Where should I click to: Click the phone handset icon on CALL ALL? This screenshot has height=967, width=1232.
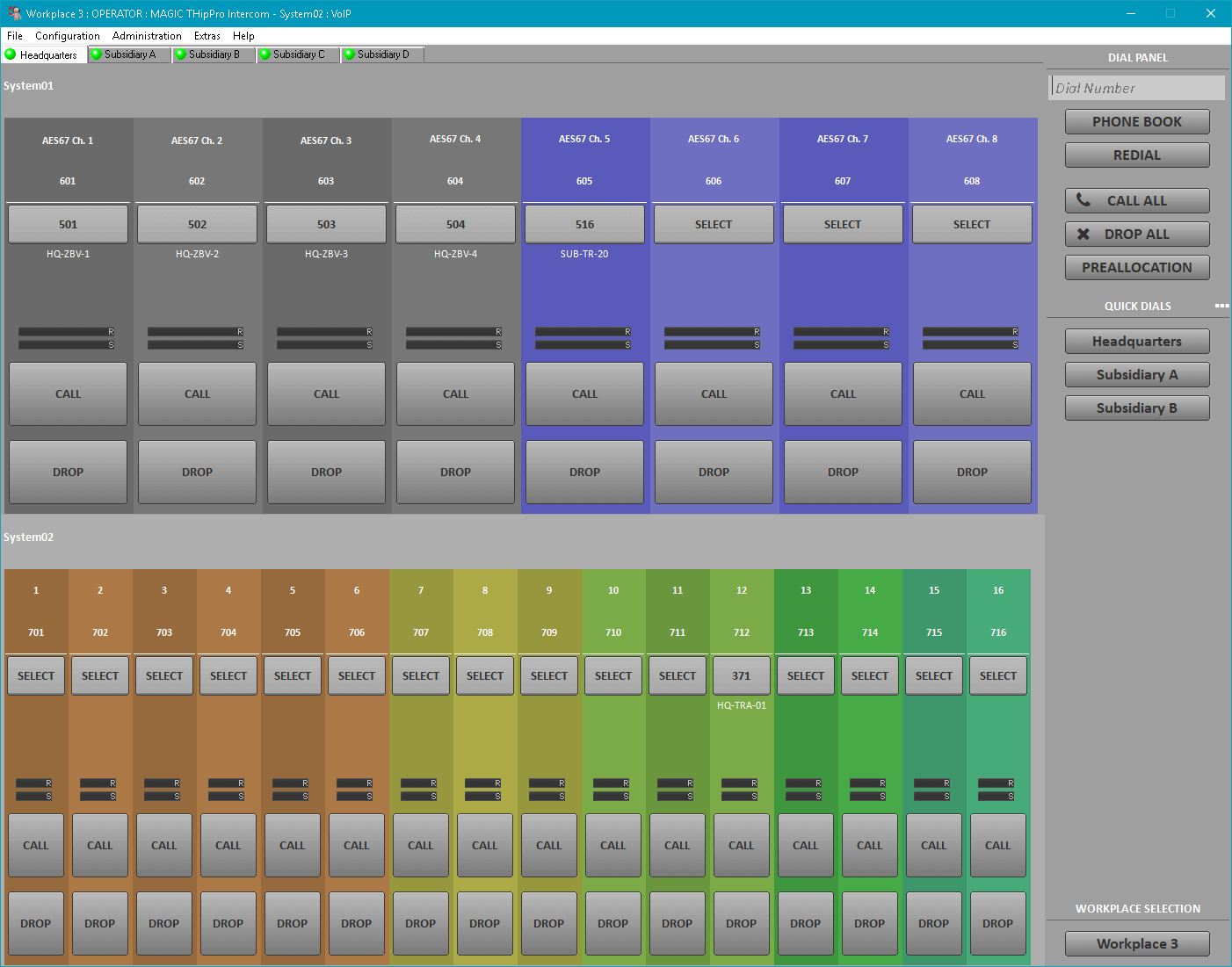1084,200
